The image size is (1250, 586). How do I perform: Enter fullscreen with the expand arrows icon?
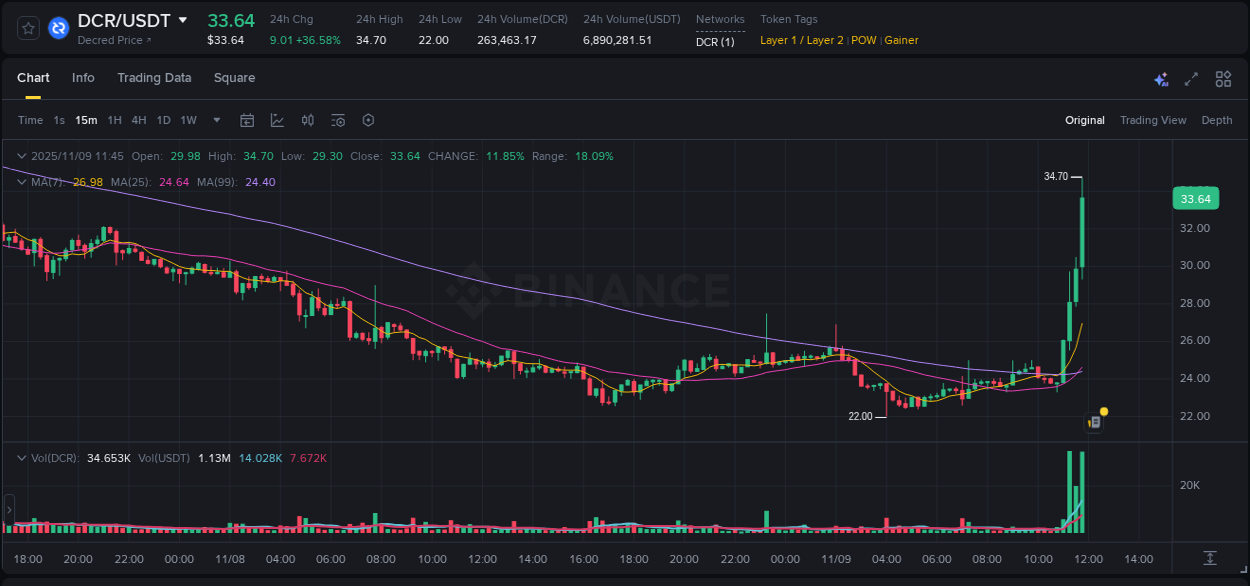click(1191, 78)
